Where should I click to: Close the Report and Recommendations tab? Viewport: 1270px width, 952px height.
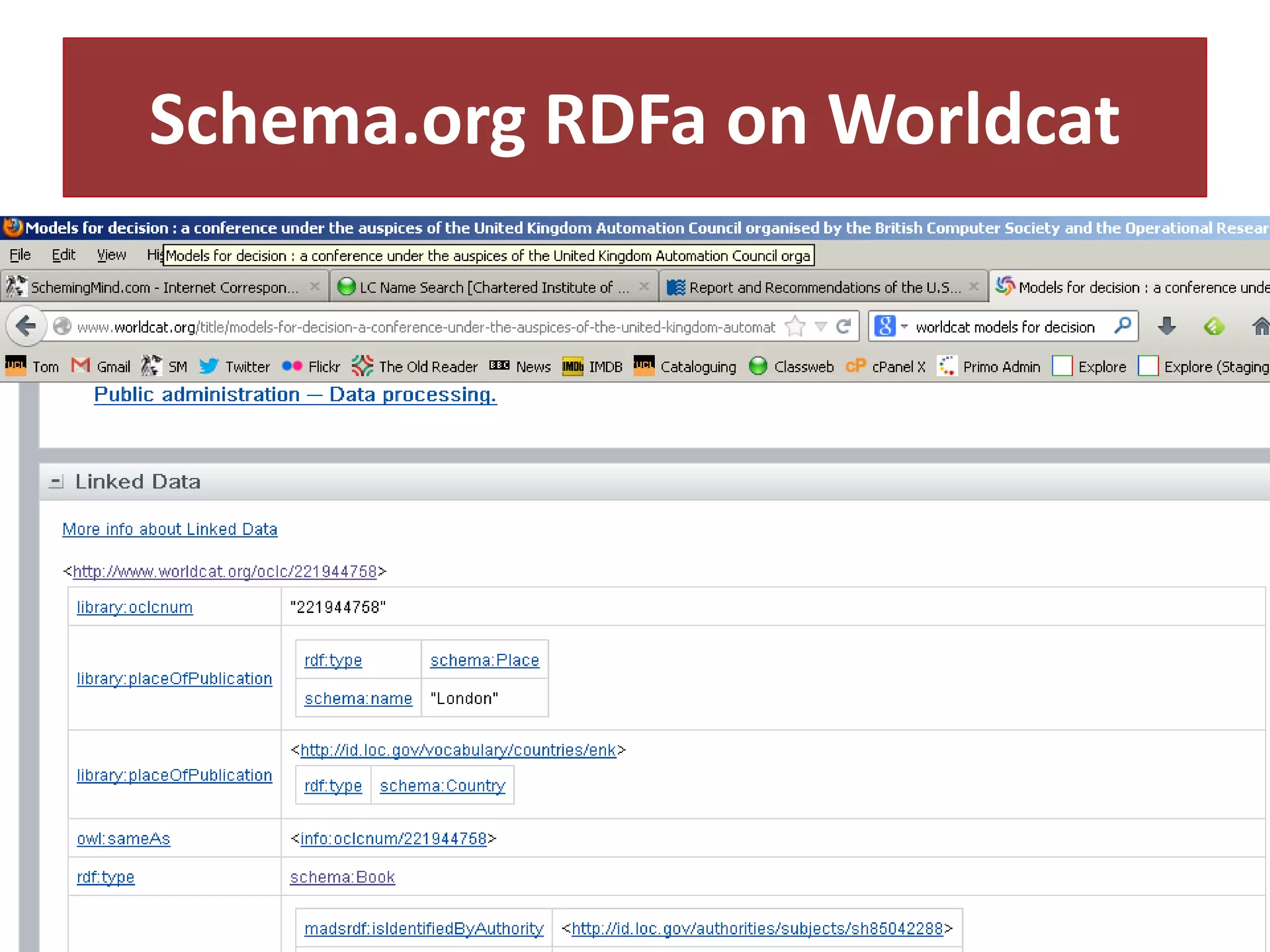pyautogui.click(x=974, y=286)
